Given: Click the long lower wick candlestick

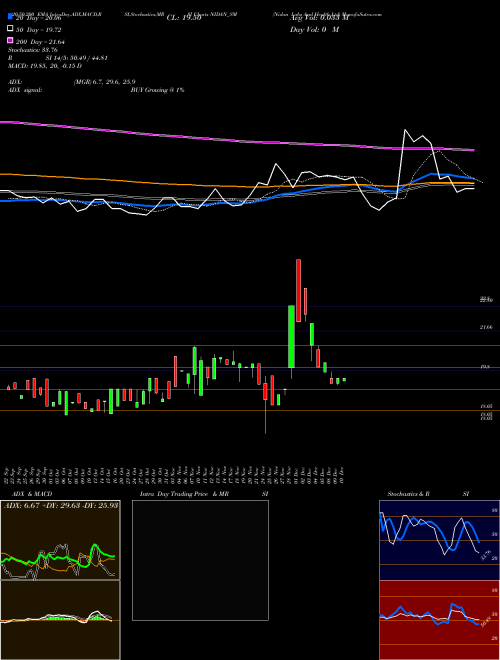Looking at the screenshot, I should point(266,404).
